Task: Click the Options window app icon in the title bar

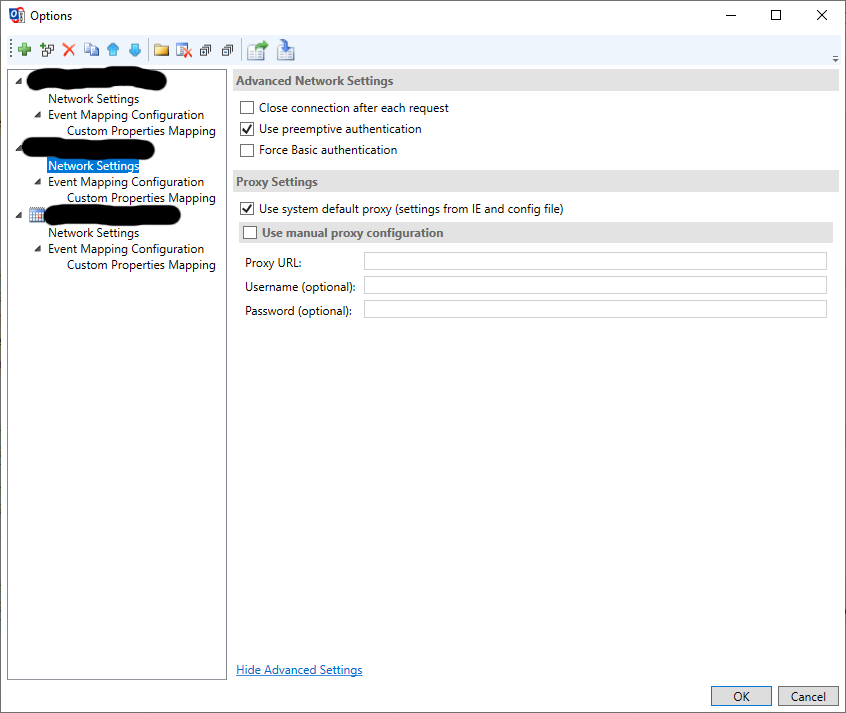Action: point(17,15)
